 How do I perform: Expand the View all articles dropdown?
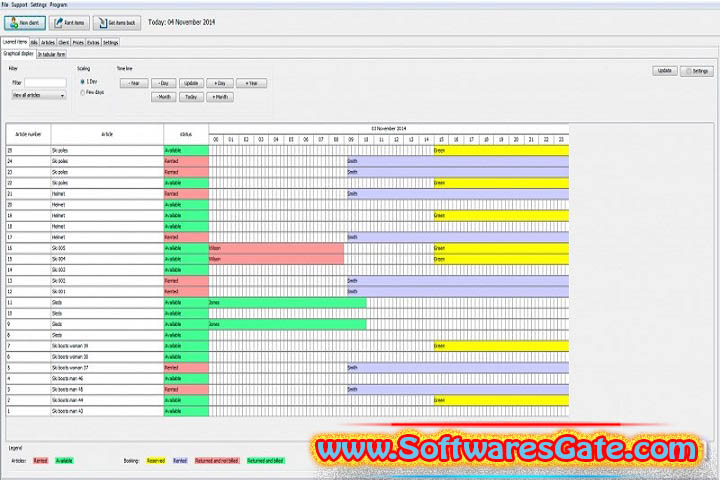39,95
